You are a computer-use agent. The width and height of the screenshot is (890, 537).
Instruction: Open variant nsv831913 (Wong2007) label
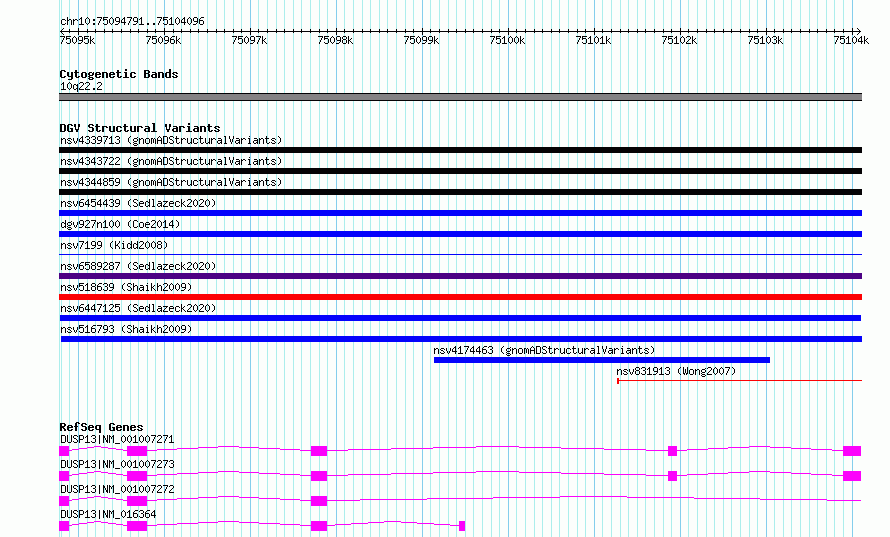[x=676, y=371]
